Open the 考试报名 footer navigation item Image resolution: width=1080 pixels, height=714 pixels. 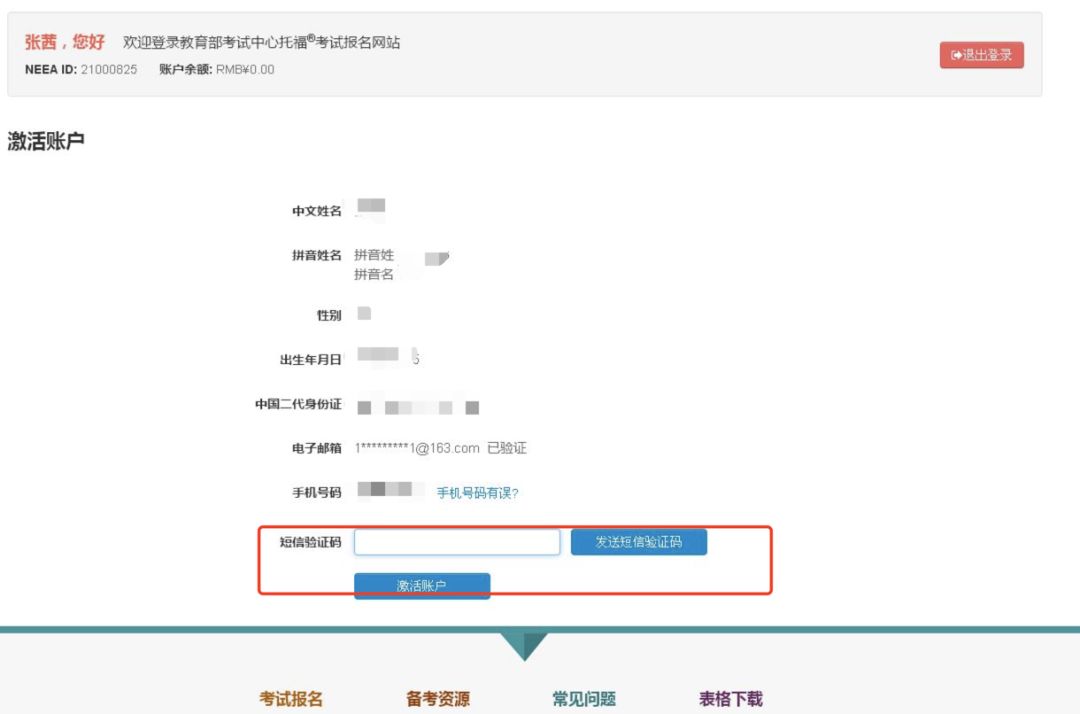[x=288, y=698]
